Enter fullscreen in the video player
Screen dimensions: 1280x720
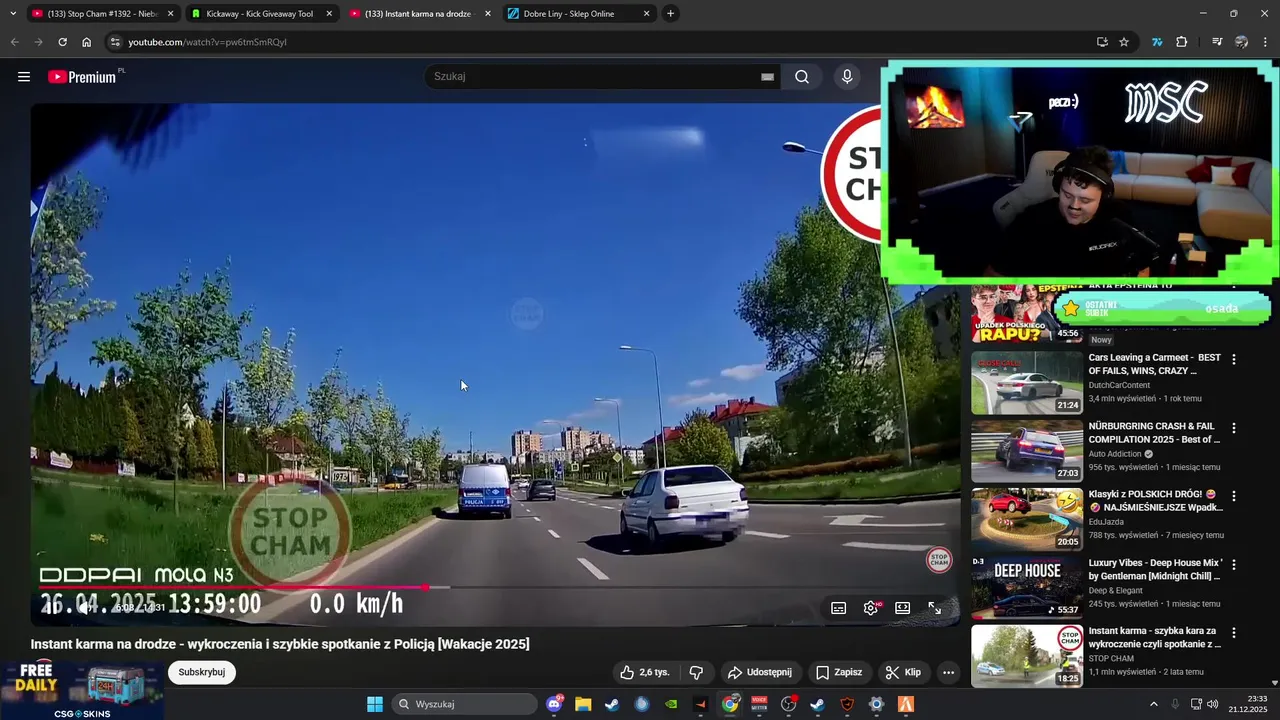pyautogui.click(x=934, y=608)
